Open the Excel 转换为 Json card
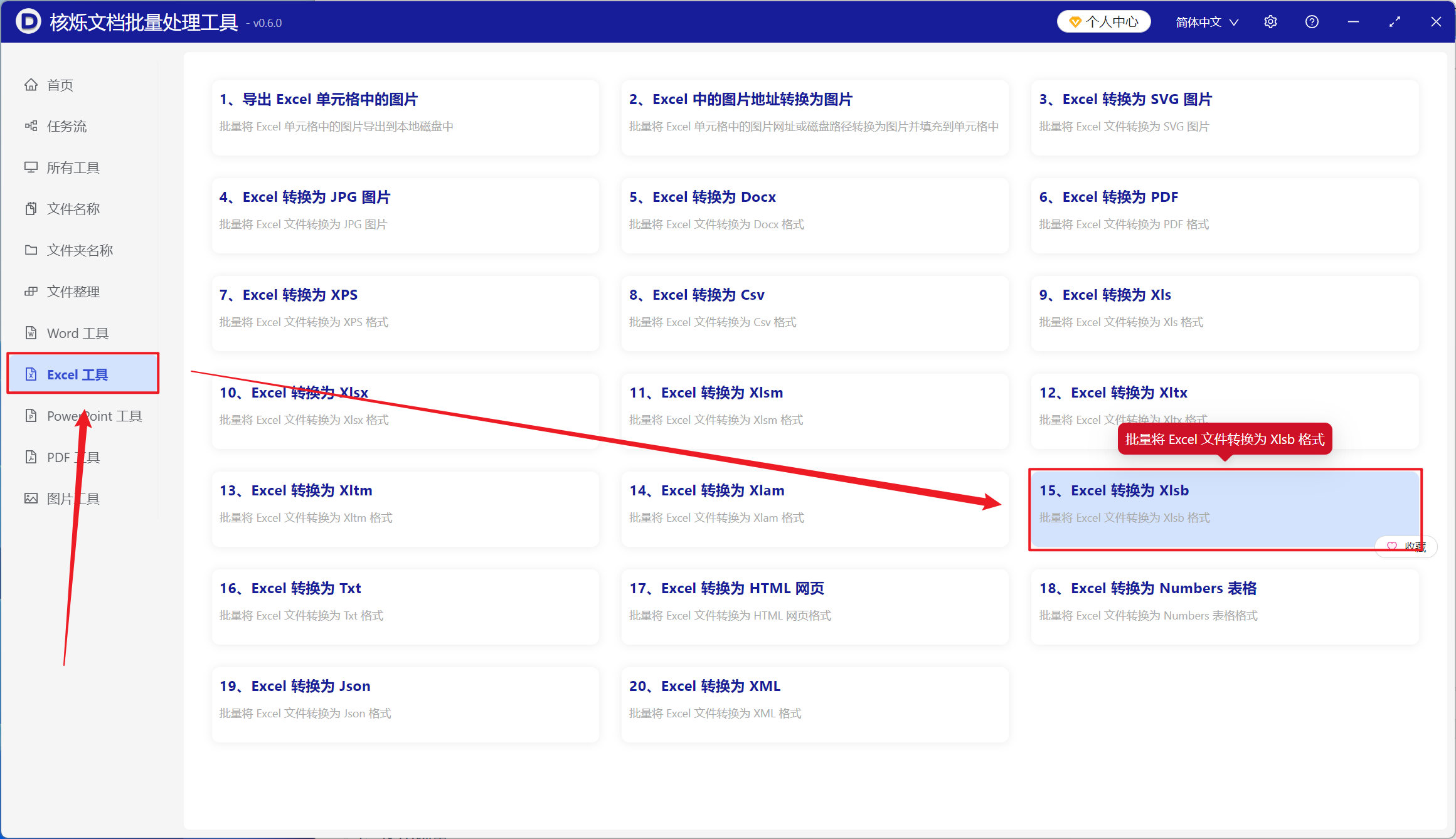 coord(405,705)
